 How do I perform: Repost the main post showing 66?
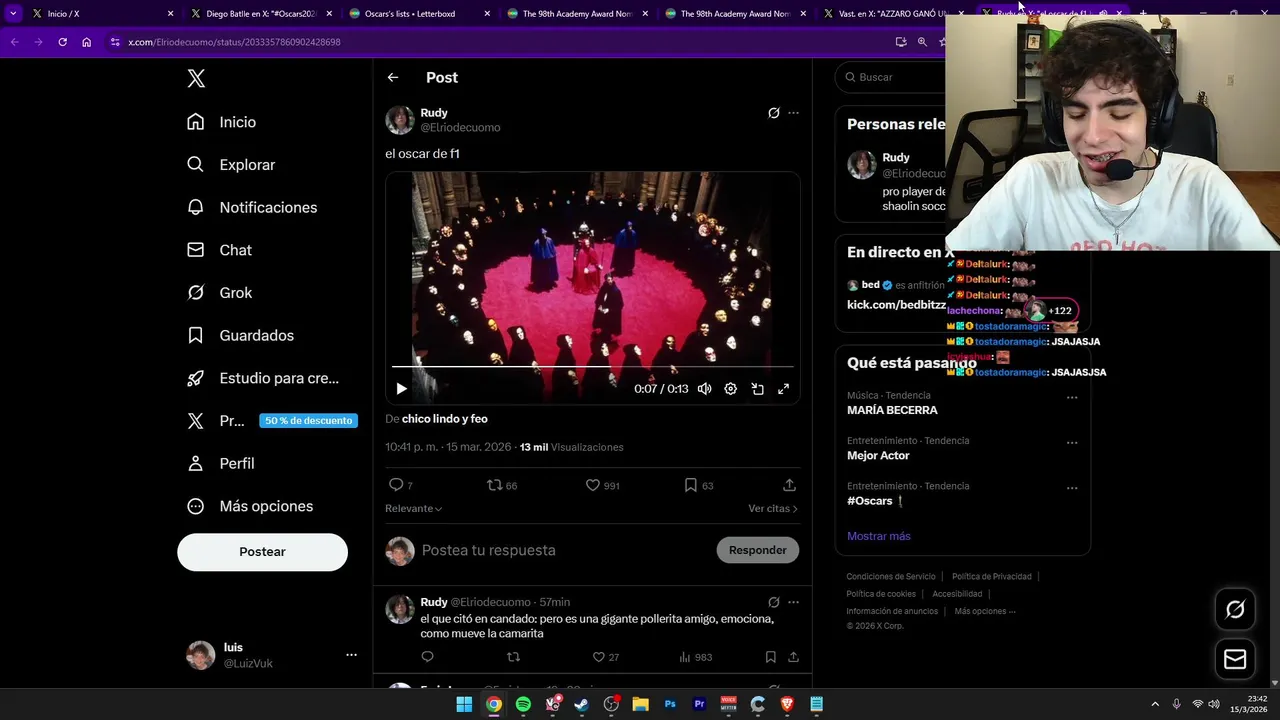[502, 485]
